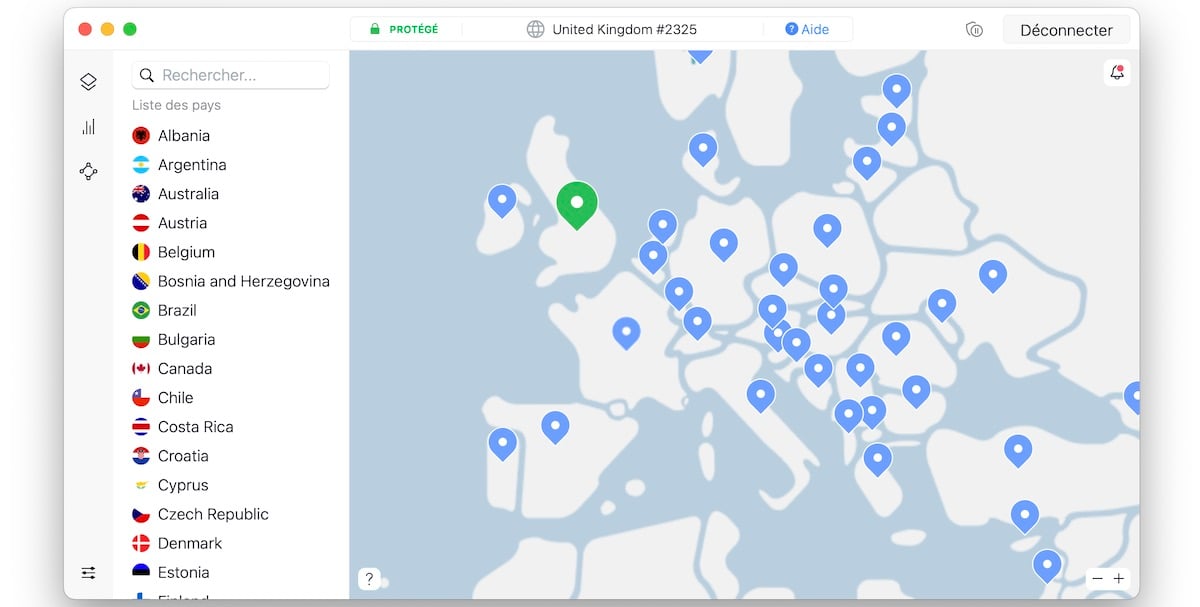Open Meshnet from the sidebar

(88, 171)
